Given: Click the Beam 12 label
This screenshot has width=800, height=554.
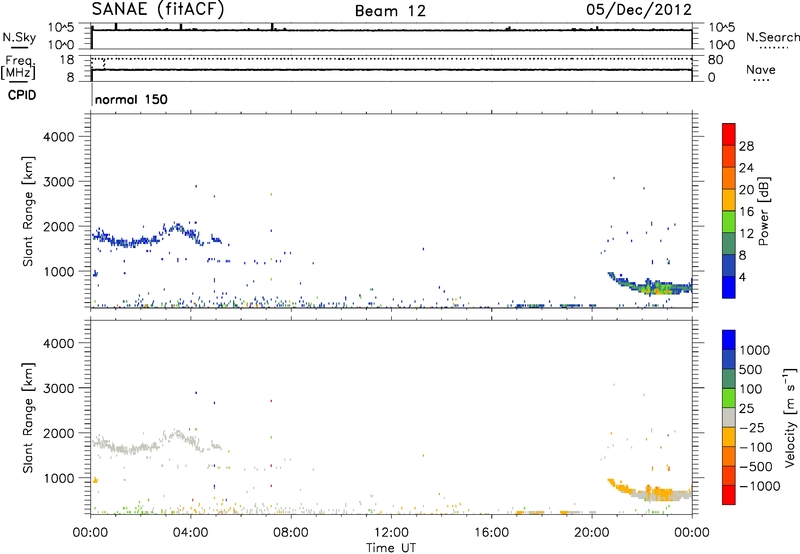Looking at the screenshot, I should [390, 11].
